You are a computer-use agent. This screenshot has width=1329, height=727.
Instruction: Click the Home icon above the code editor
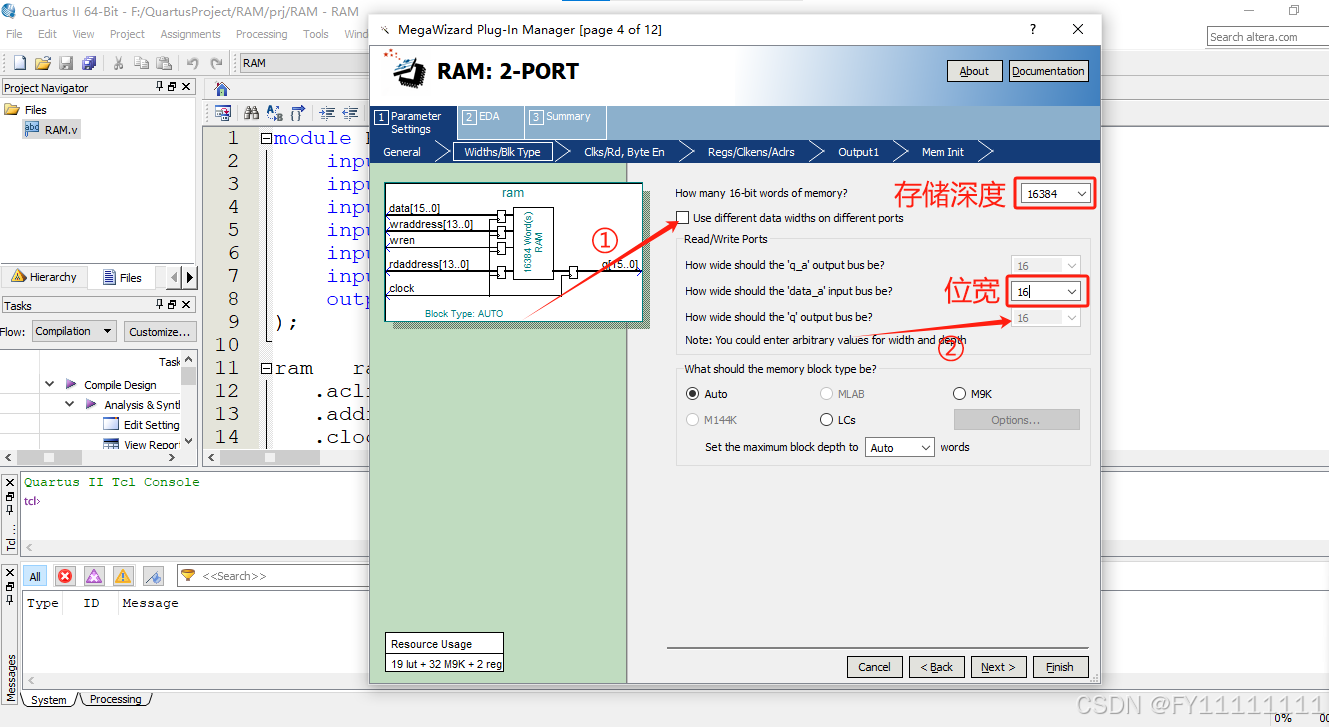222,89
